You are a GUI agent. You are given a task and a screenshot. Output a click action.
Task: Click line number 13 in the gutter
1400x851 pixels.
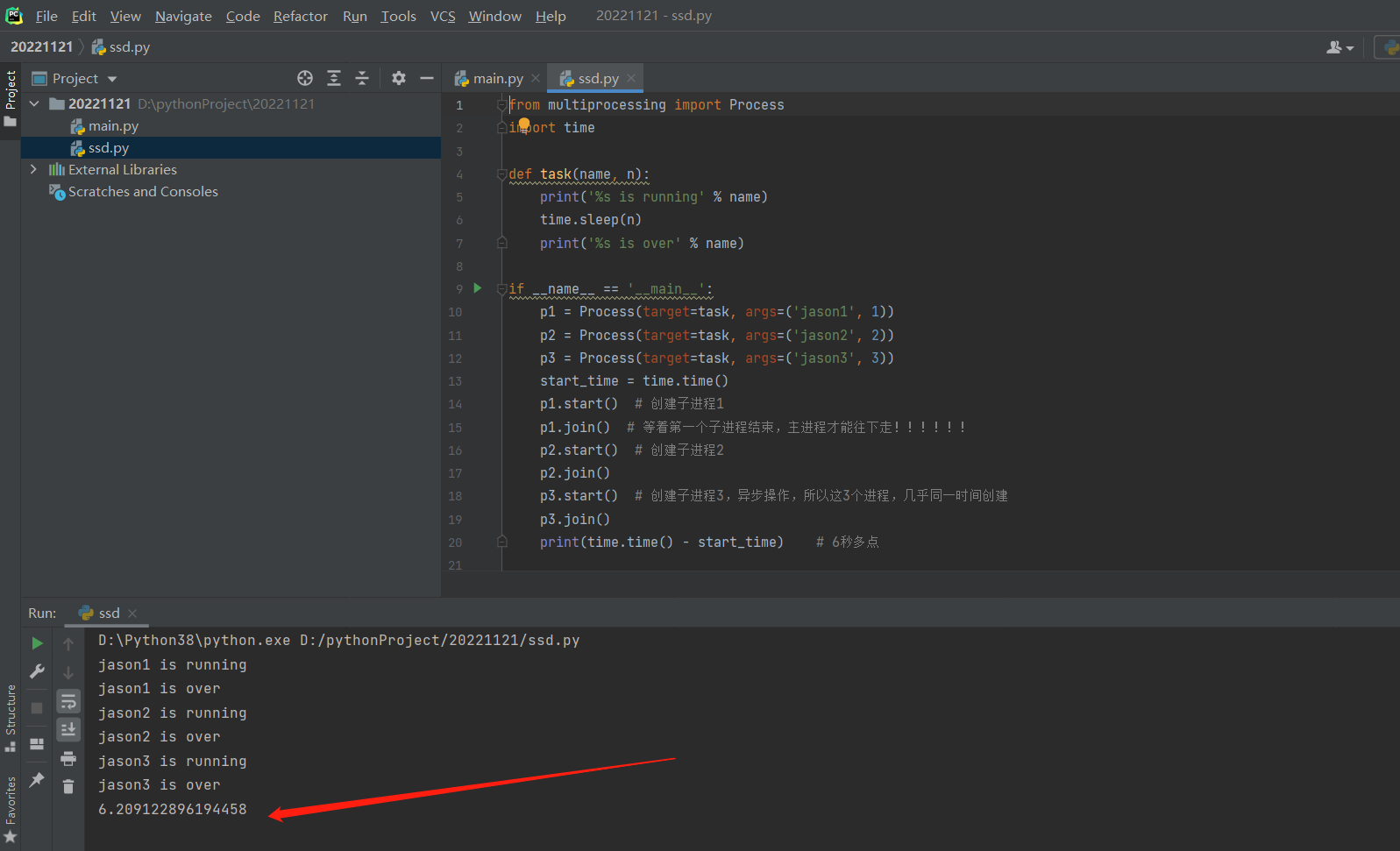tap(455, 381)
